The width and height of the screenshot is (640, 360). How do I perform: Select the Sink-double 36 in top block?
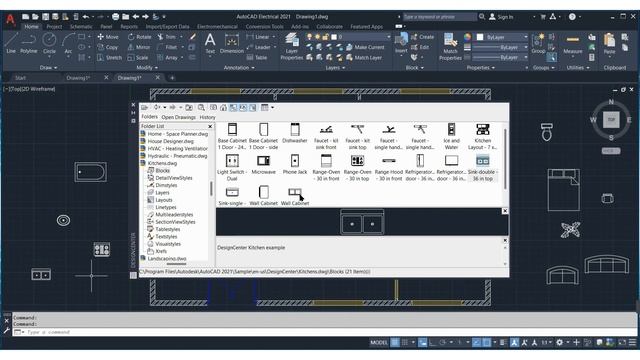(x=482, y=168)
